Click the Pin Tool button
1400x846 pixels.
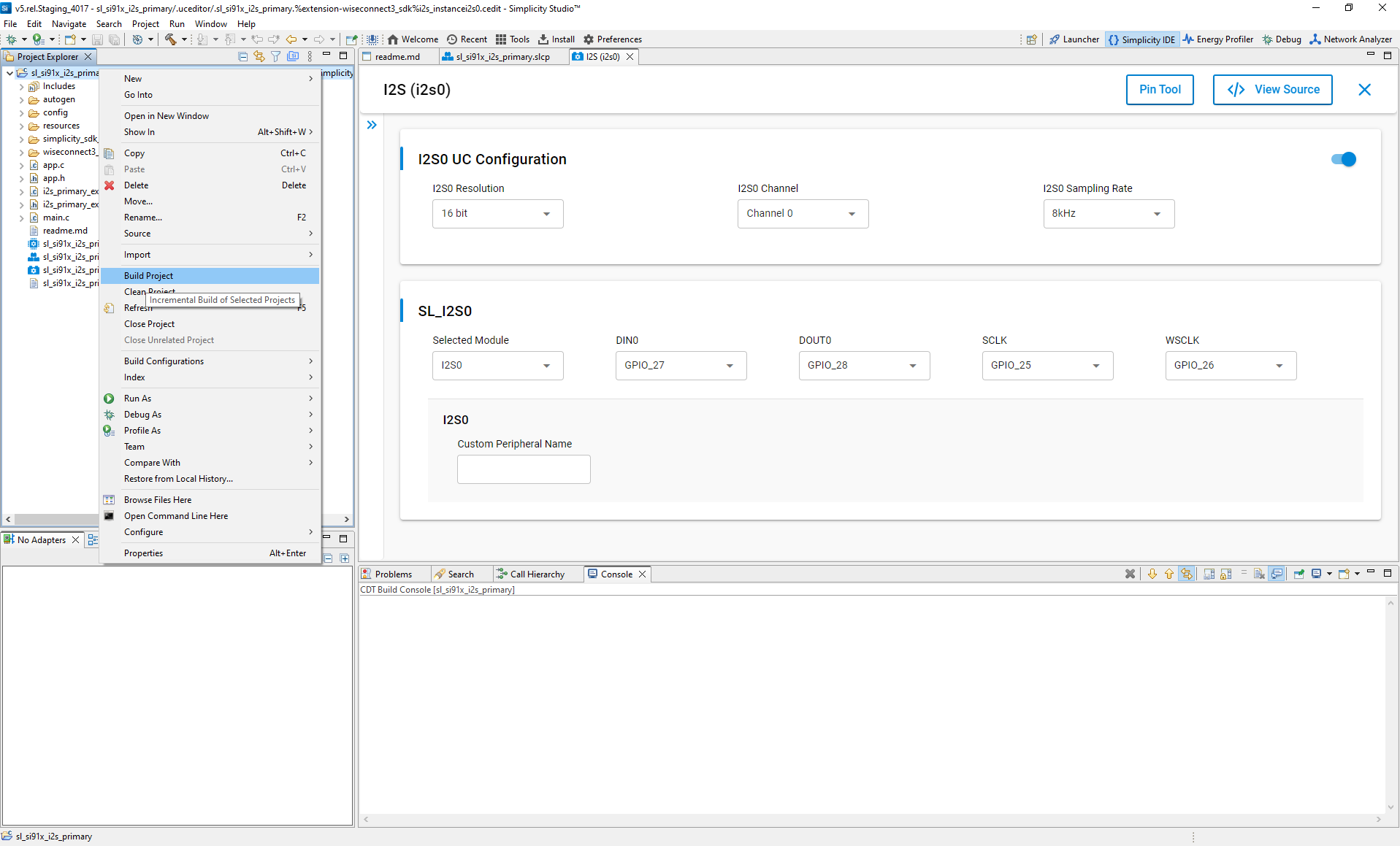click(x=1159, y=90)
